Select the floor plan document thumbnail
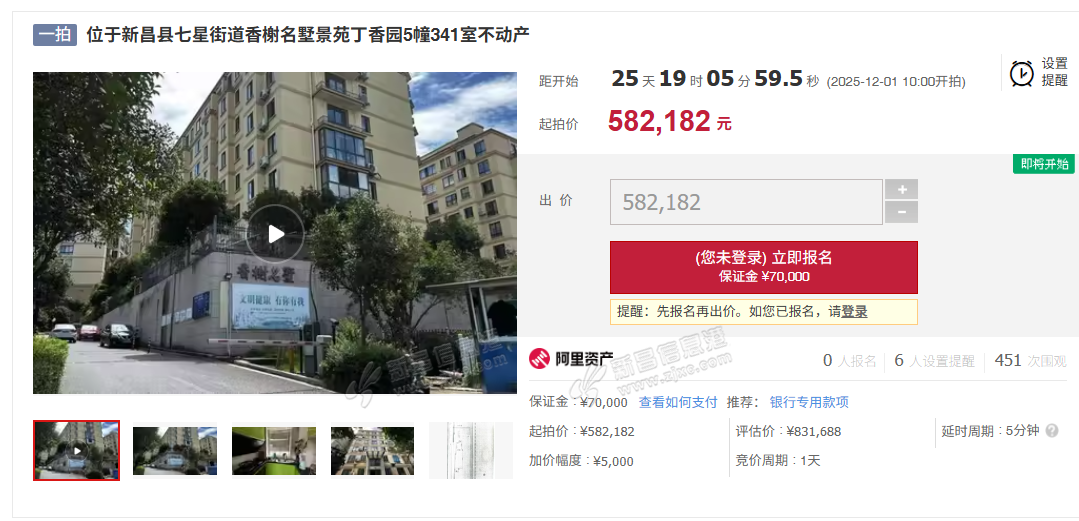 coord(471,451)
